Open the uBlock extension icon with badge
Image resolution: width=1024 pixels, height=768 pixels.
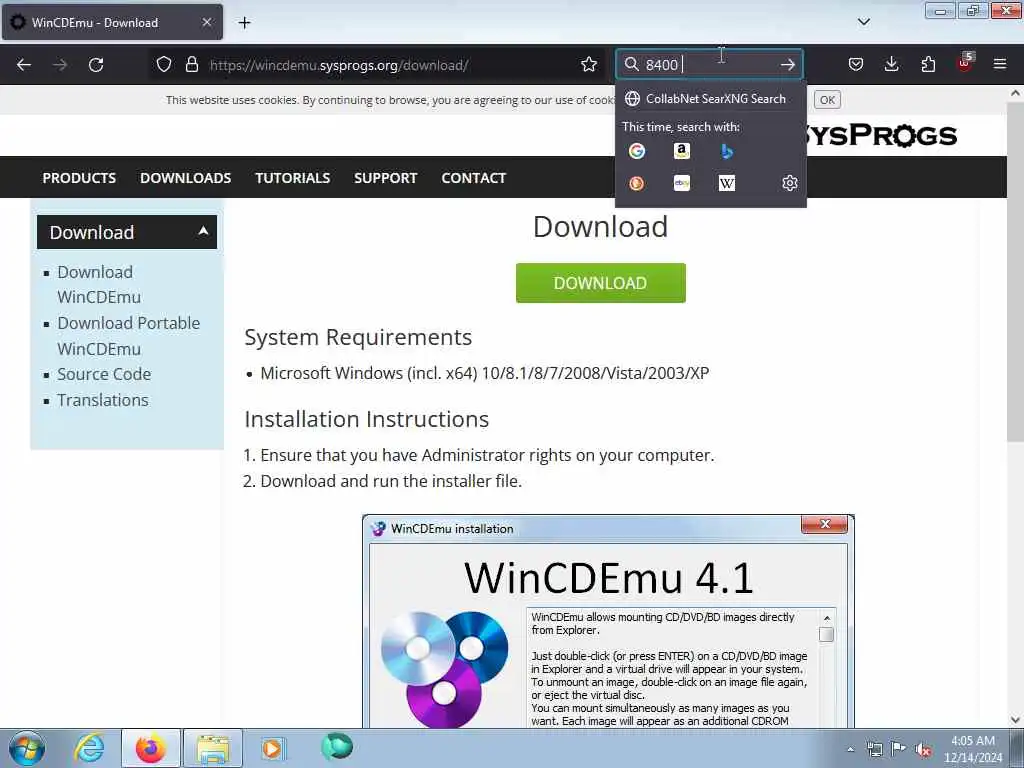click(965, 63)
